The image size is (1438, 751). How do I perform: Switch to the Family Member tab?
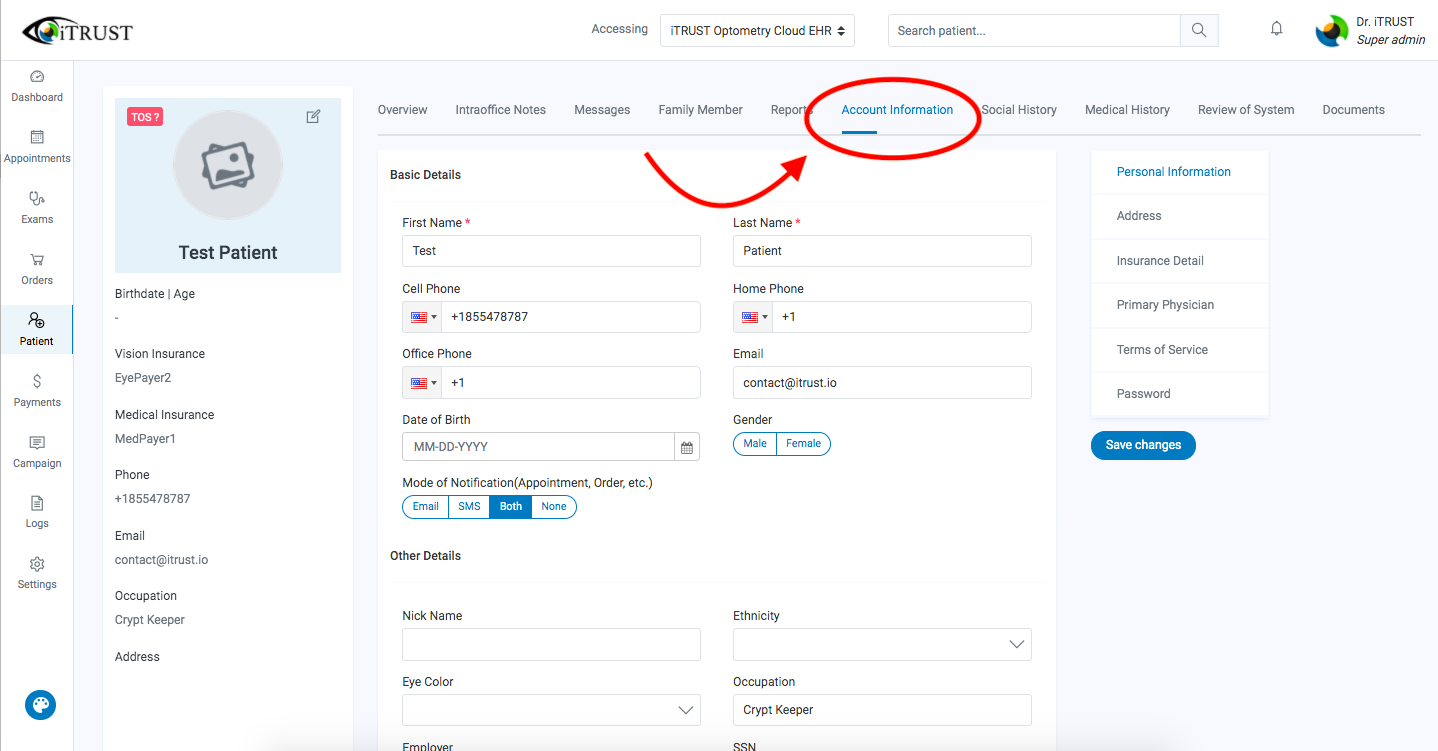tap(700, 110)
